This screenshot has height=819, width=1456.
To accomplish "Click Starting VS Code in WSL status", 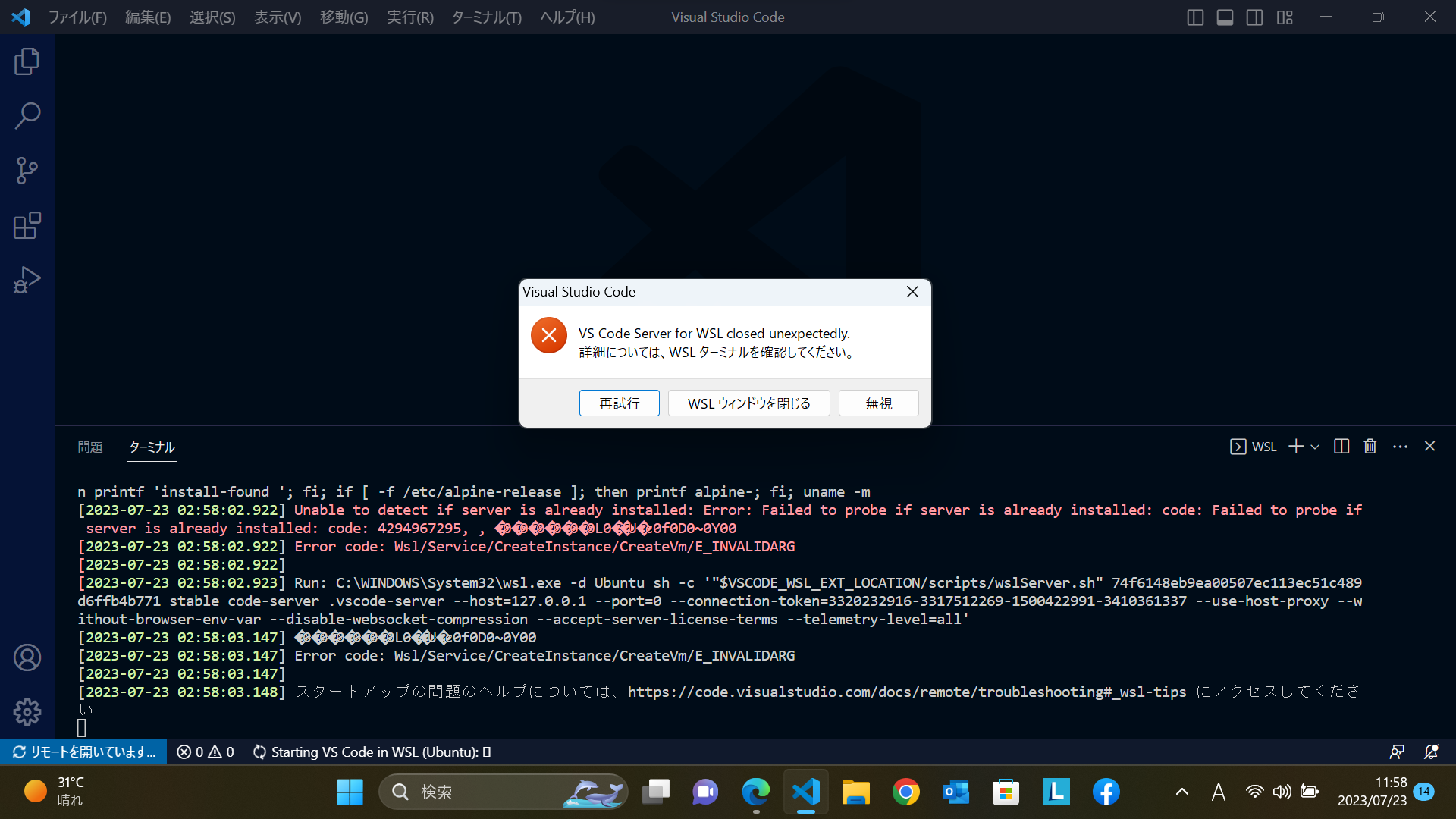I will click(372, 752).
